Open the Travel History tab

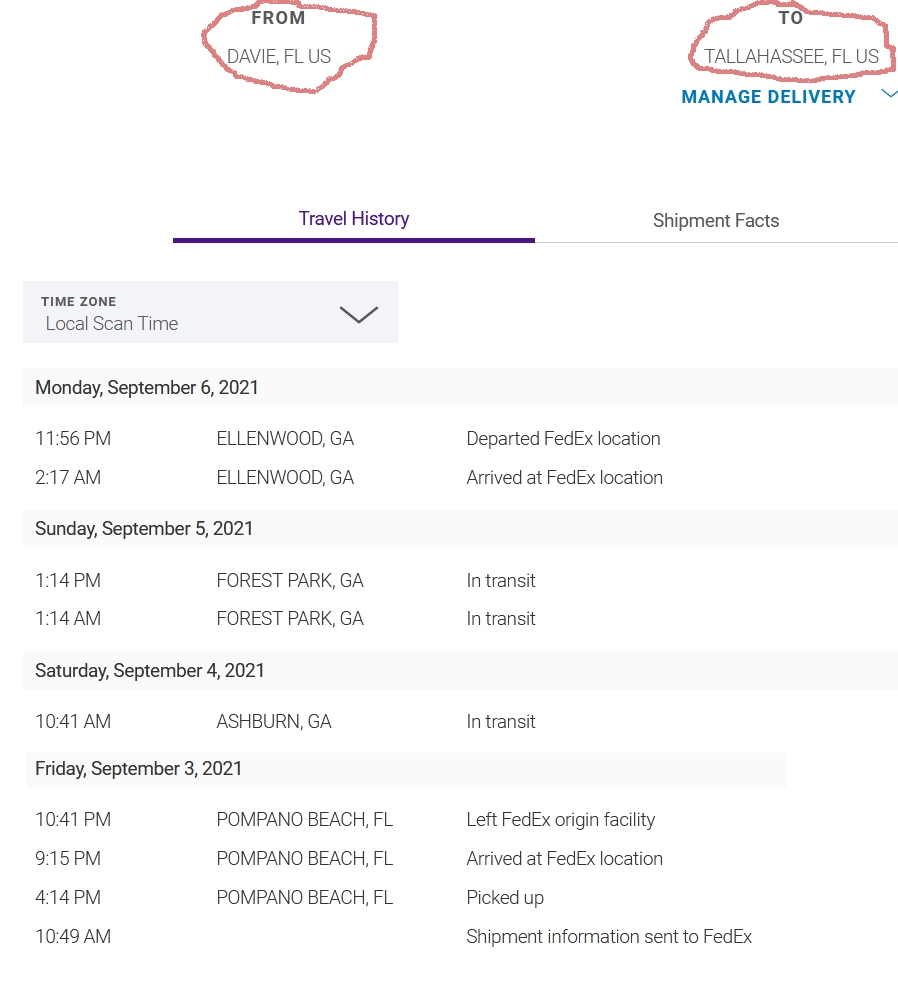pyautogui.click(x=353, y=219)
